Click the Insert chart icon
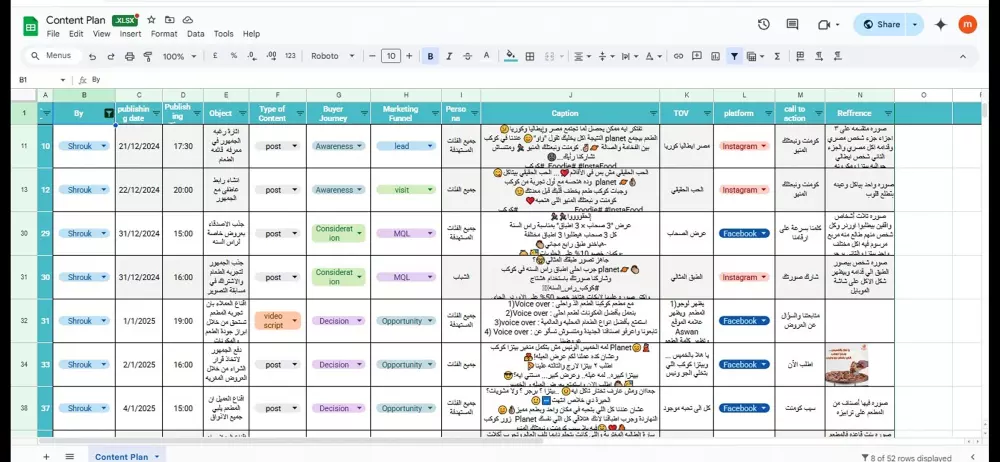Screen dimensions: 1000x462 (x=716, y=56)
